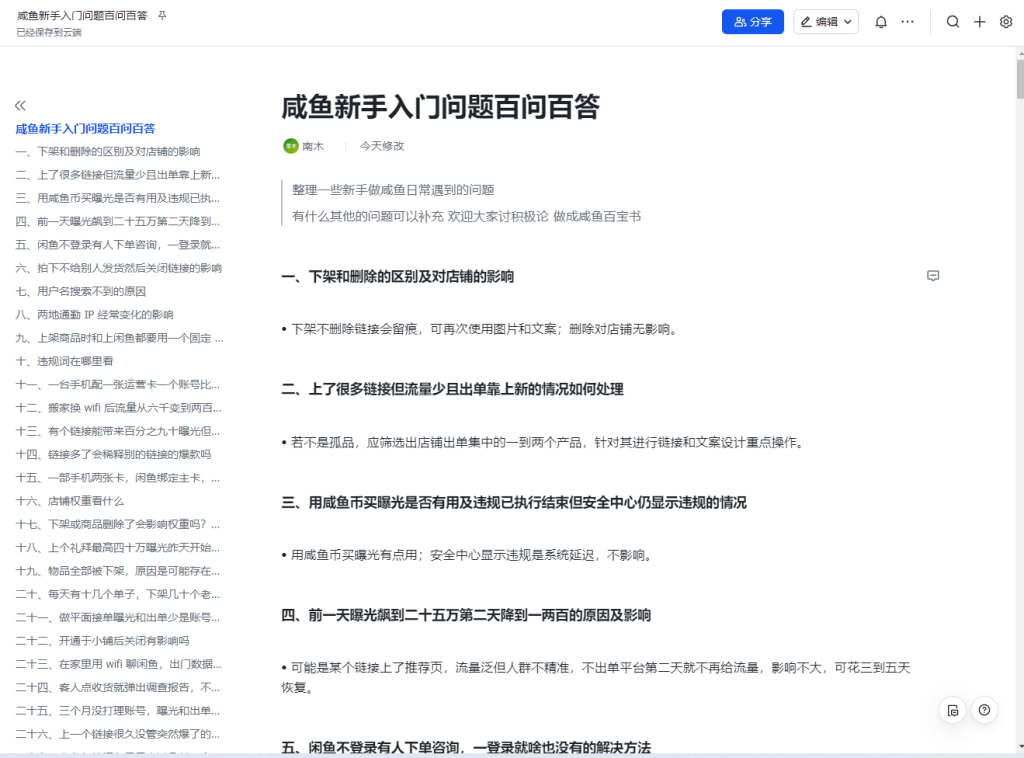Click the 今天修改 timestamp
Screen dimensions: 1024x758
(382, 146)
